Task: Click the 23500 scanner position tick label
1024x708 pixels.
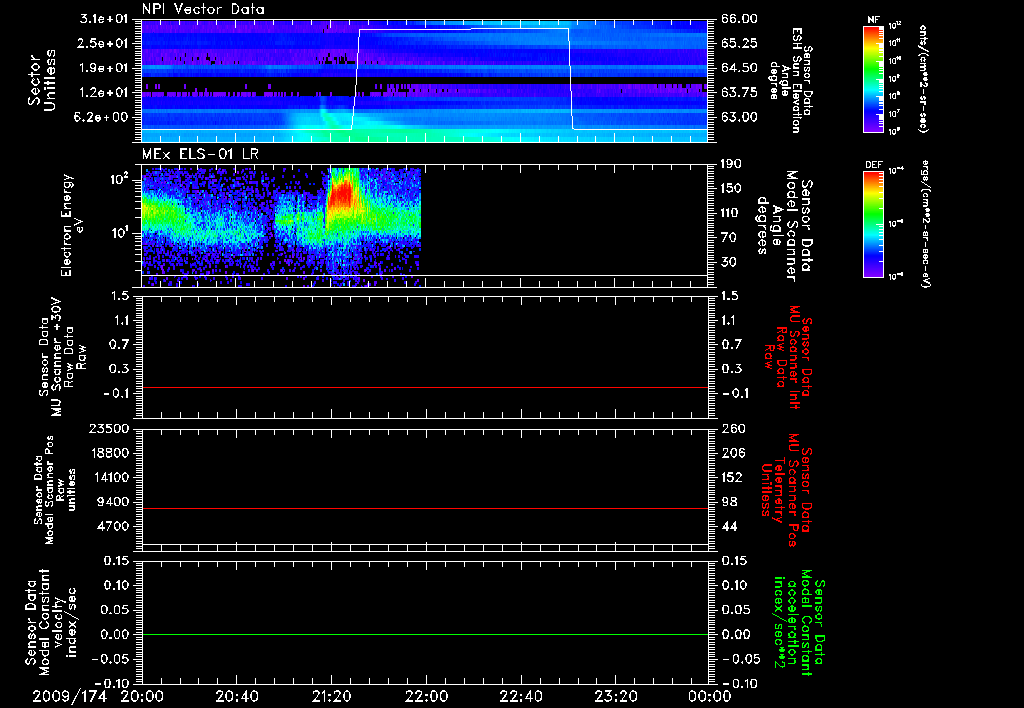Action: click(x=110, y=428)
